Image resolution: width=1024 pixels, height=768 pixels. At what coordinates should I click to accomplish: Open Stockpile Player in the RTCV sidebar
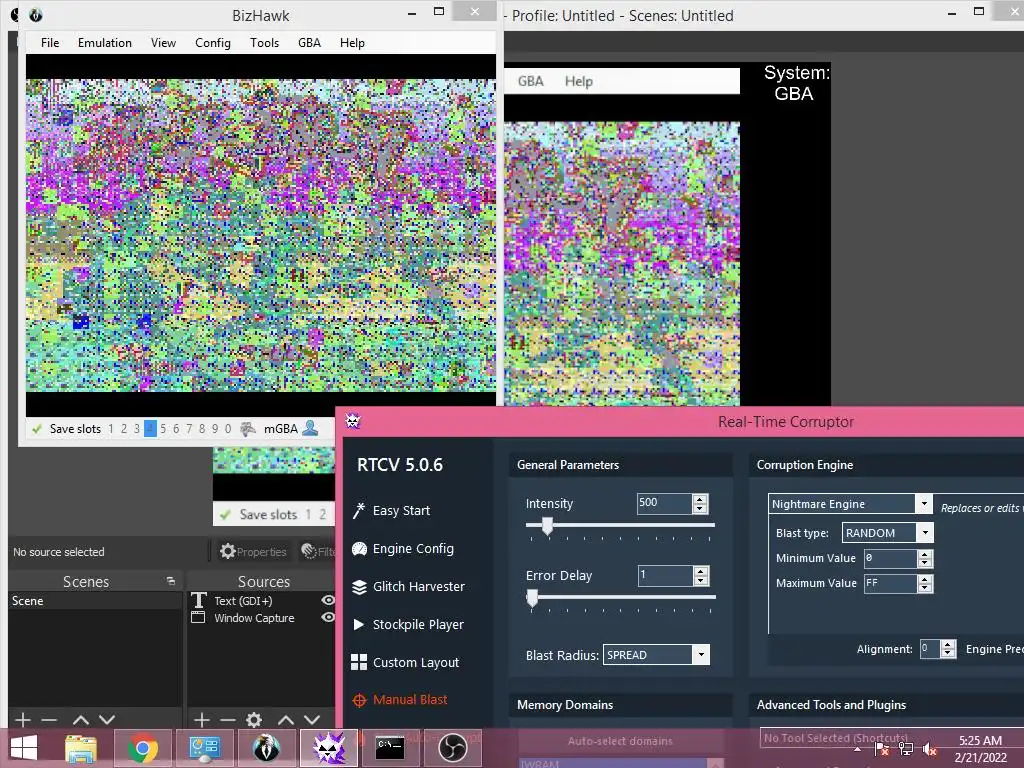coord(408,624)
